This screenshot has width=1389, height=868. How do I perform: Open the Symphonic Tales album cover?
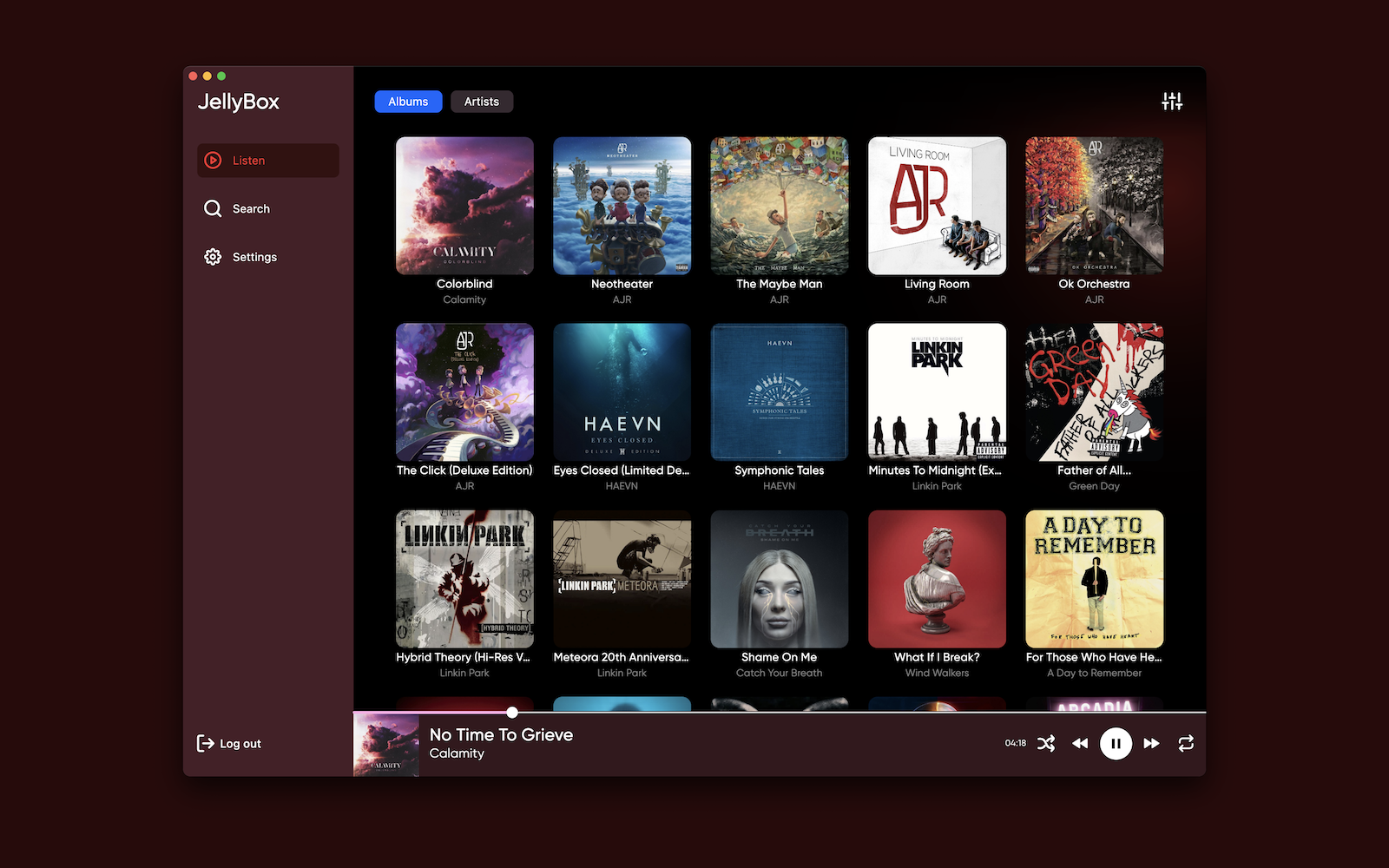[x=780, y=392]
